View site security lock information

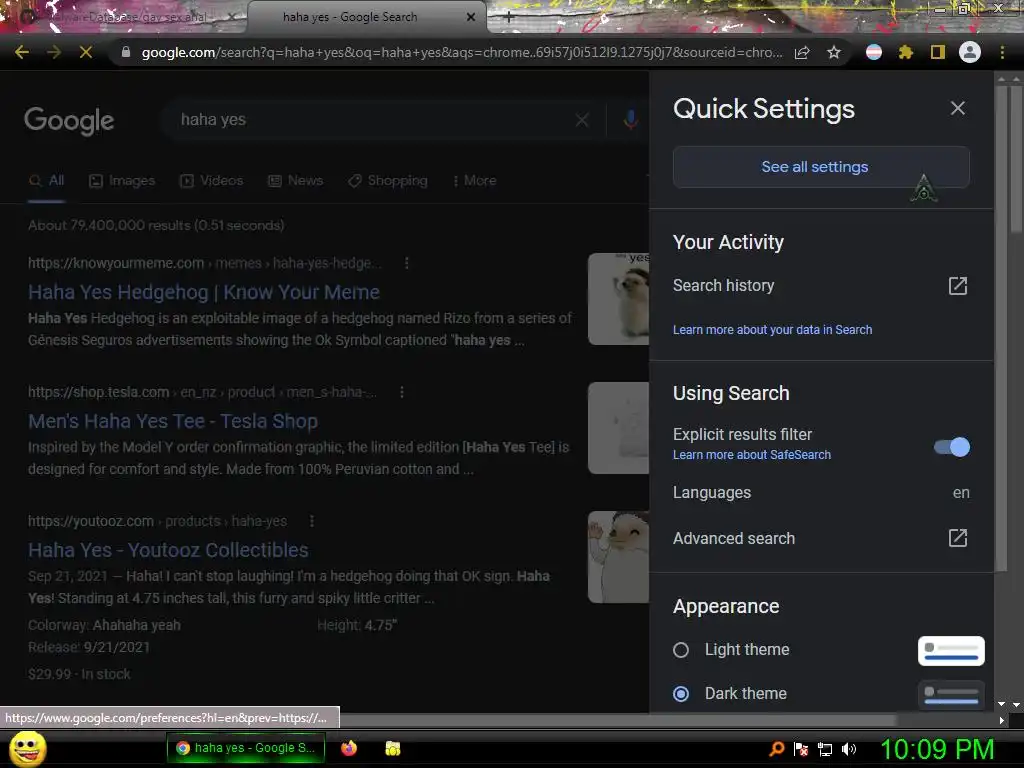[126, 52]
